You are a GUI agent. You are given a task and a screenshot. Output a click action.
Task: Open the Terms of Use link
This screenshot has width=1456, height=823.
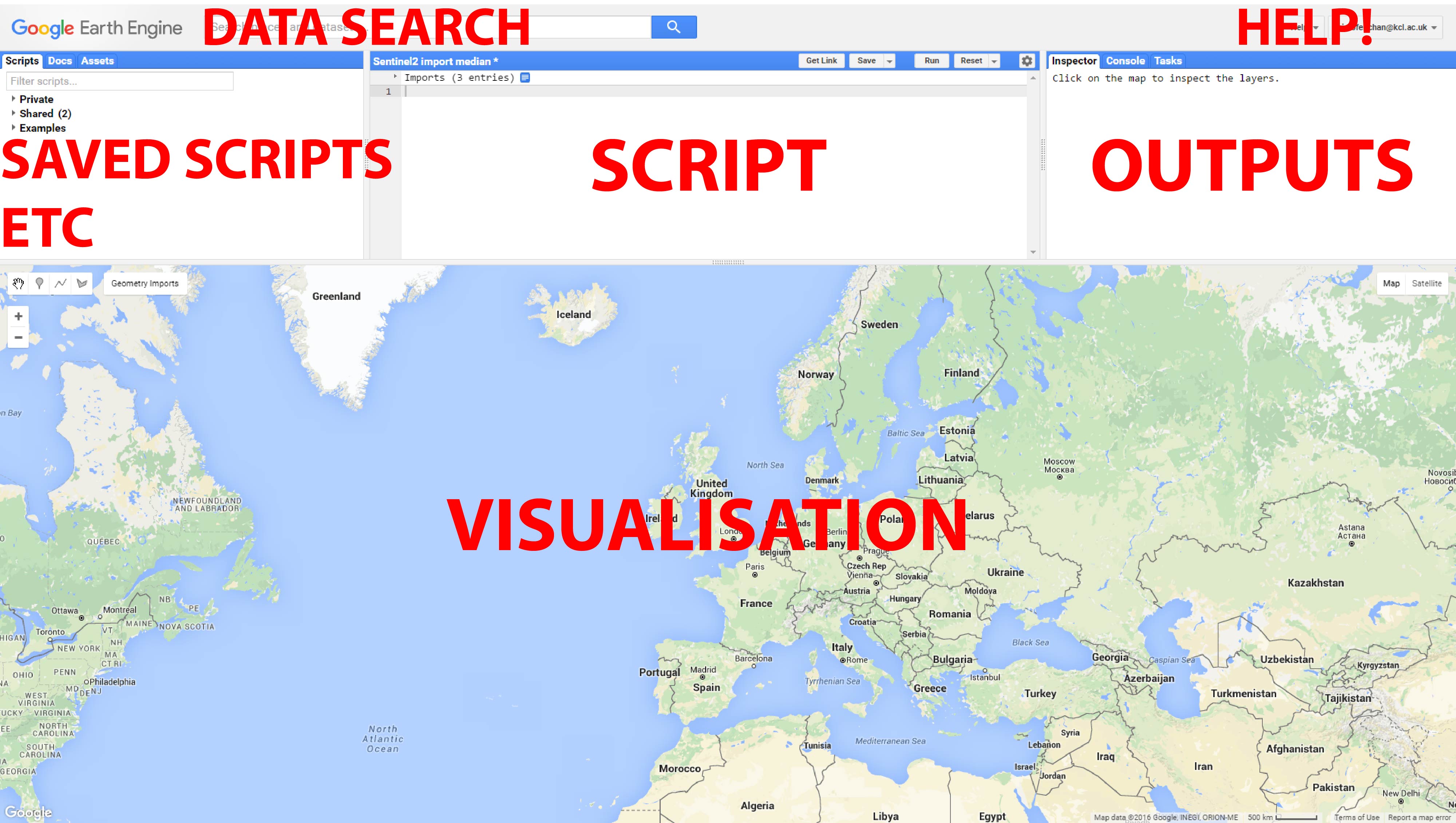pos(1357,817)
